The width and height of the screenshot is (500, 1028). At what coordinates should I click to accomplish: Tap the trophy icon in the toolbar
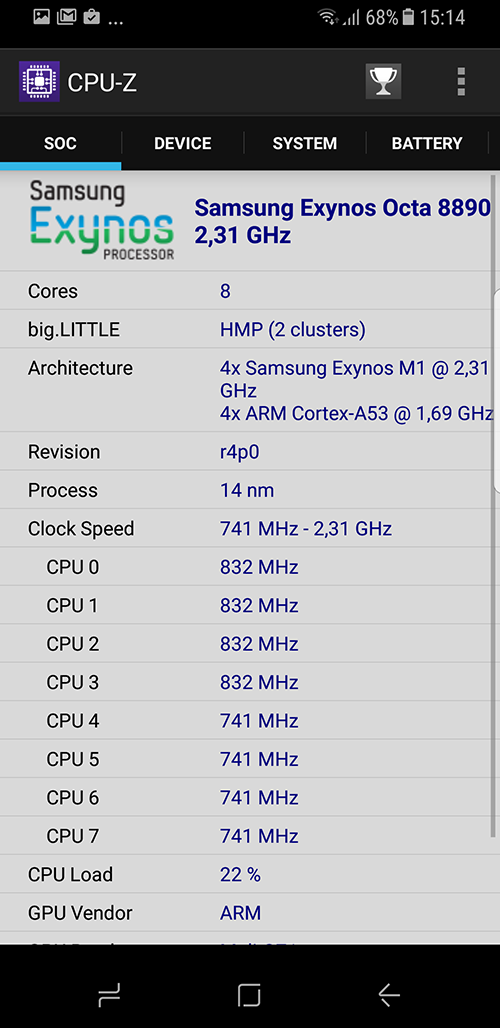tap(383, 82)
